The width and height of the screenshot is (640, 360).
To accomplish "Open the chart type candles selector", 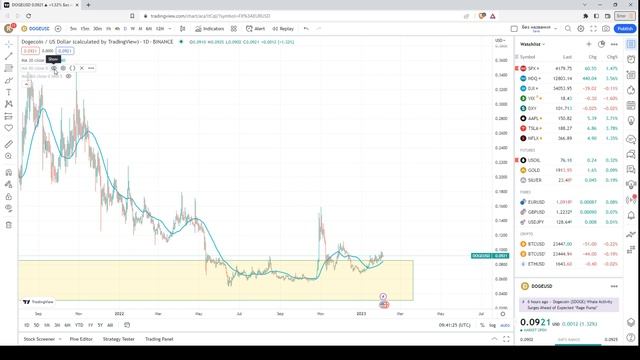I will (x=182, y=29).
